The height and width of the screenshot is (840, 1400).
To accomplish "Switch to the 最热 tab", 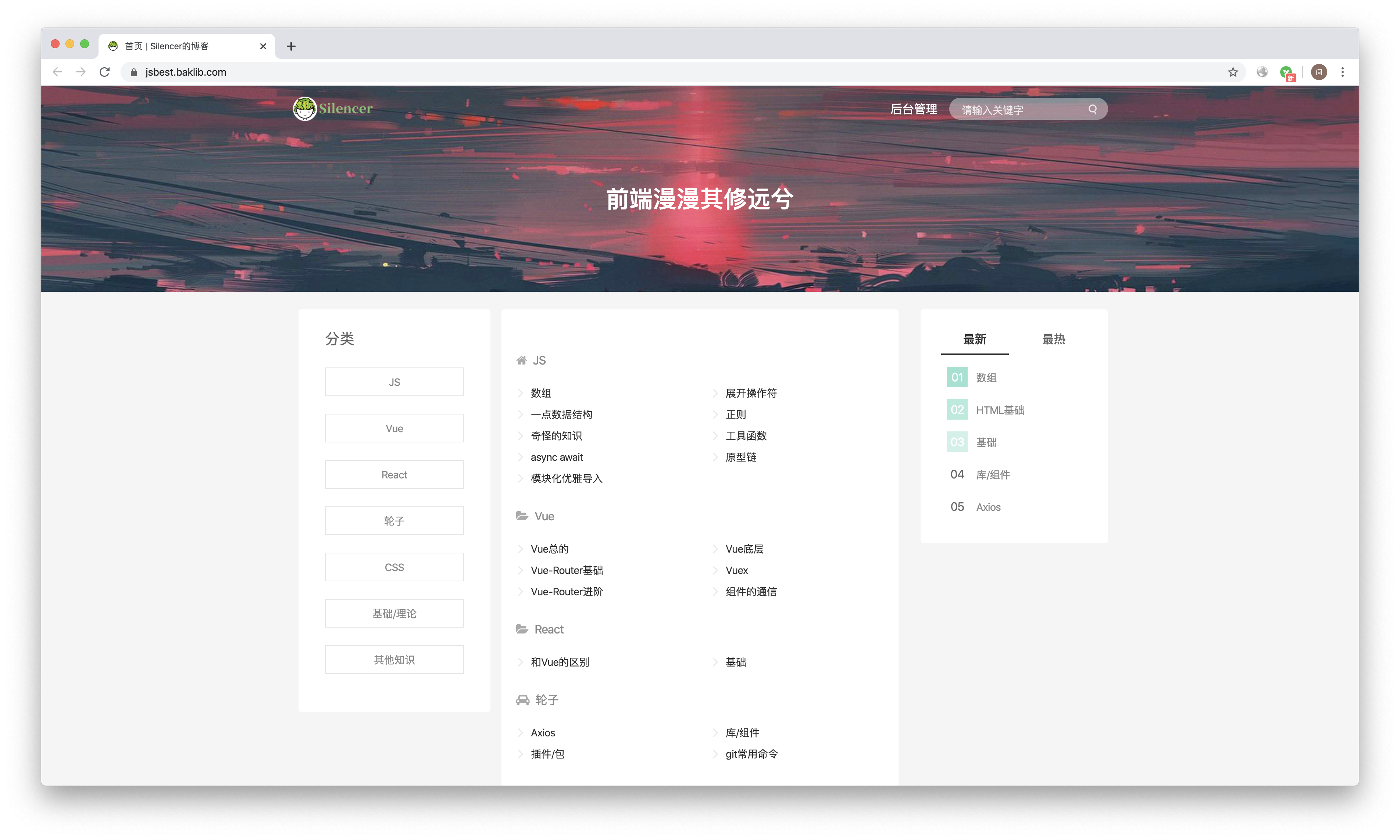I will click(x=1053, y=339).
